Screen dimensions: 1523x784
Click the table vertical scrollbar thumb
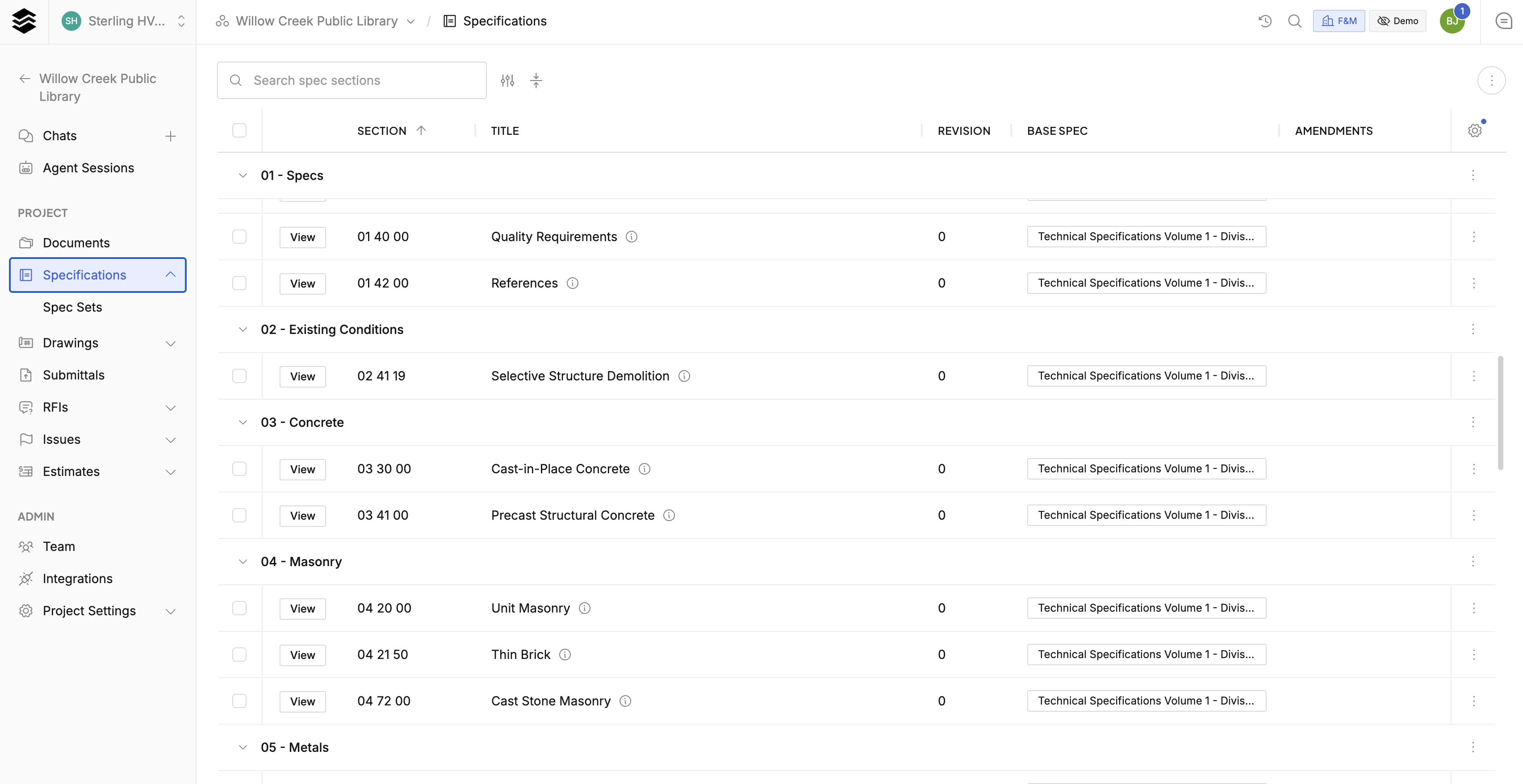click(1501, 413)
